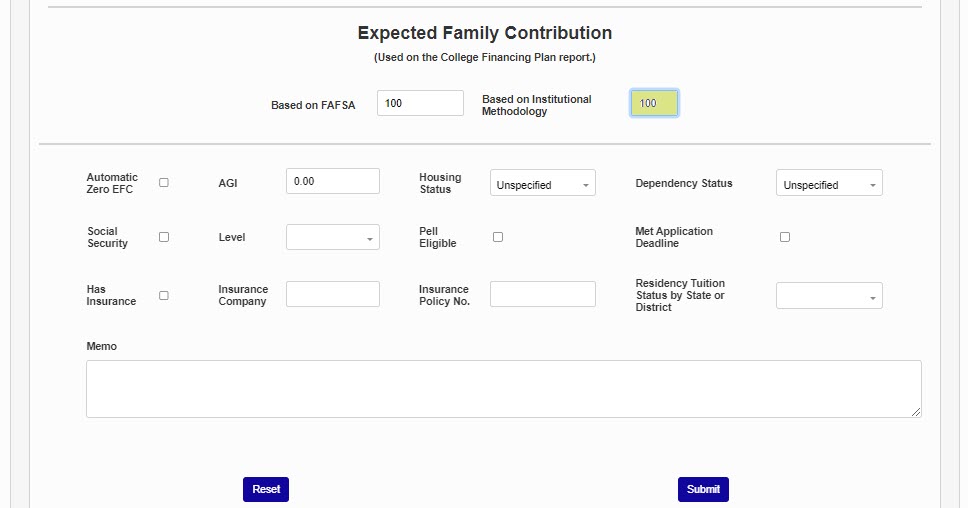Click the Insurance Company text box
This screenshot has height=508, width=968.
(332, 294)
